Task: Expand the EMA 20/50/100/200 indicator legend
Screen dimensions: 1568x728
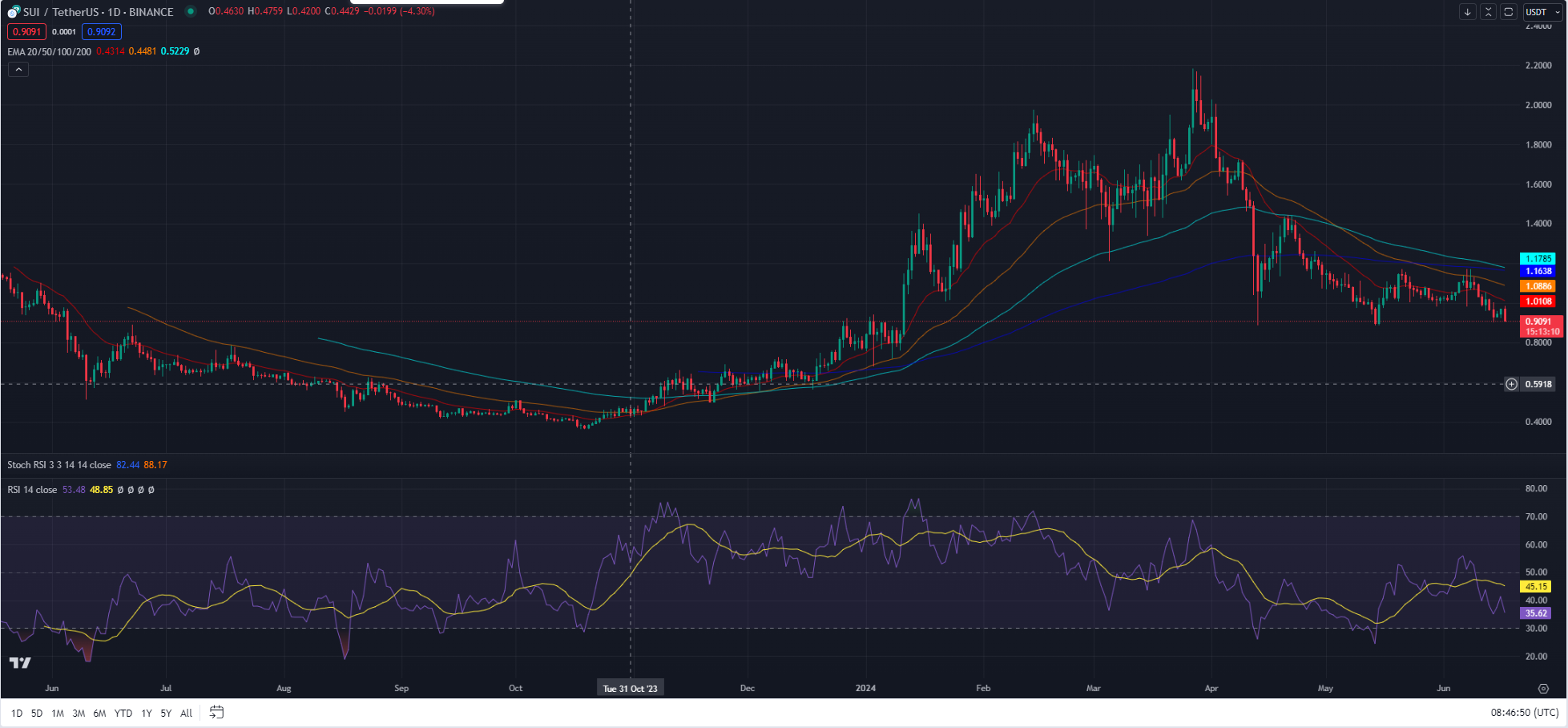Action: click(x=48, y=51)
